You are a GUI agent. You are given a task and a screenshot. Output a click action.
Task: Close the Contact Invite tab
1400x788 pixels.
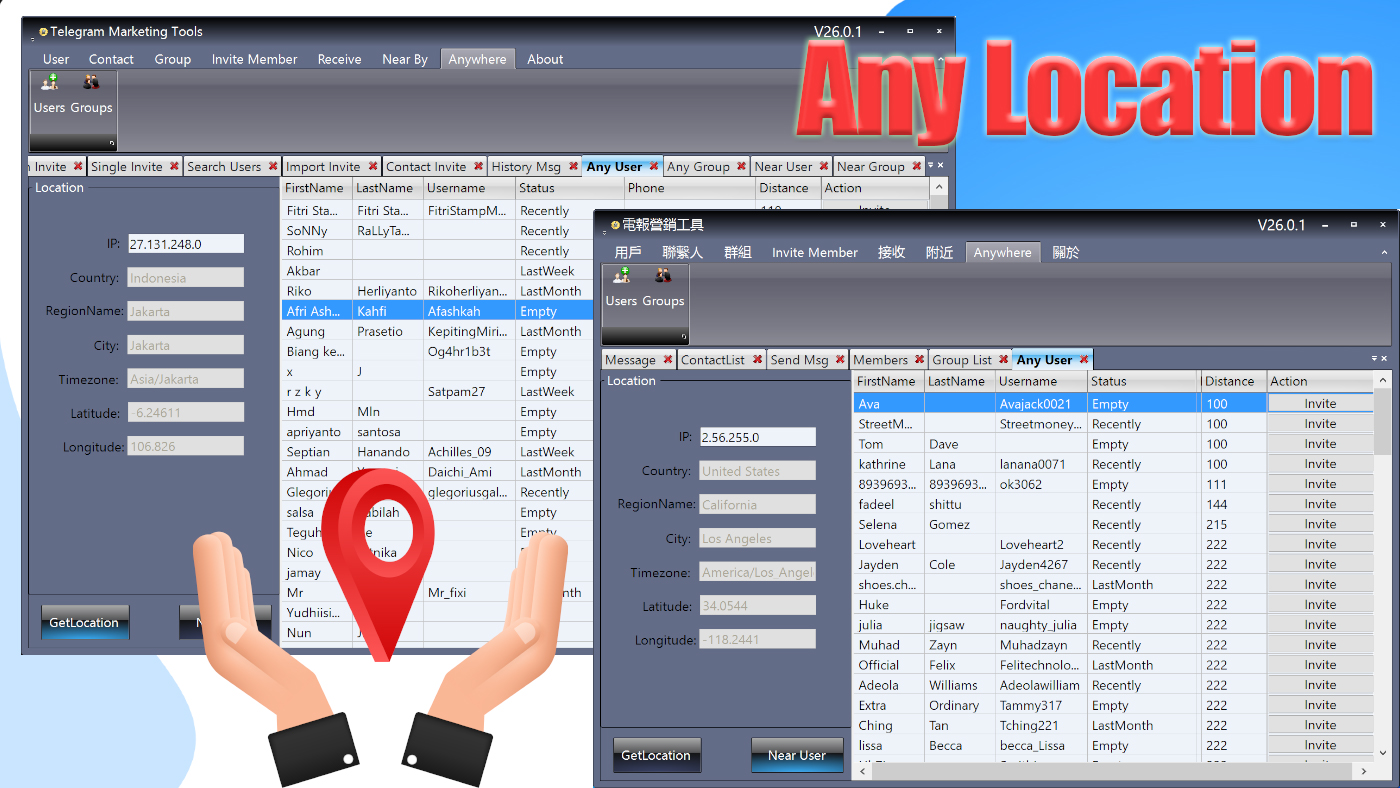tap(477, 166)
